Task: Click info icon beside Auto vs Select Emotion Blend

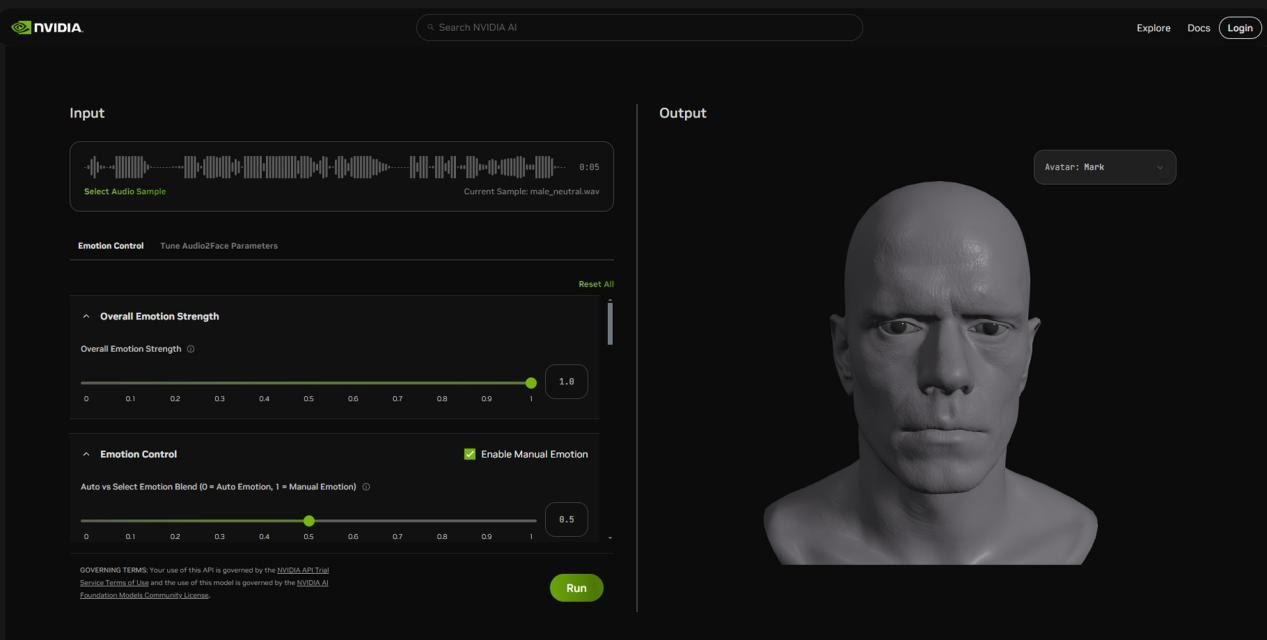Action: (x=366, y=487)
